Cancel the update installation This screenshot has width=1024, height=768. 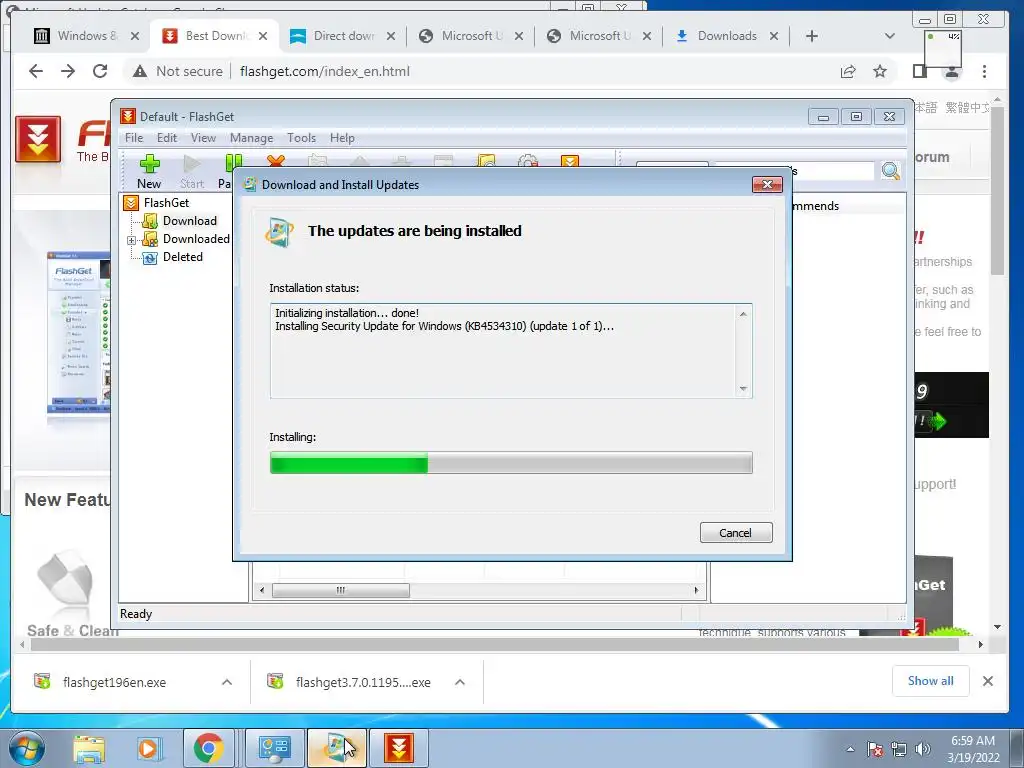point(736,533)
